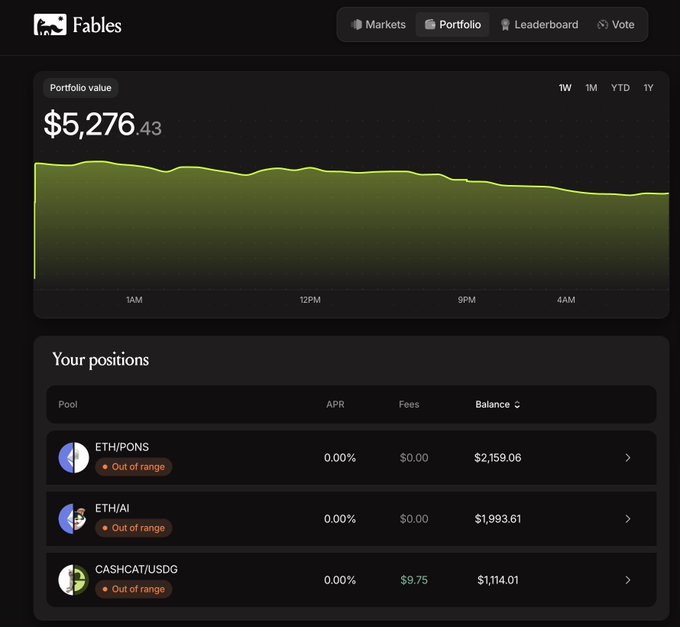Click the $2,159.06 balance value
680x627 pixels.
[x=497, y=458]
